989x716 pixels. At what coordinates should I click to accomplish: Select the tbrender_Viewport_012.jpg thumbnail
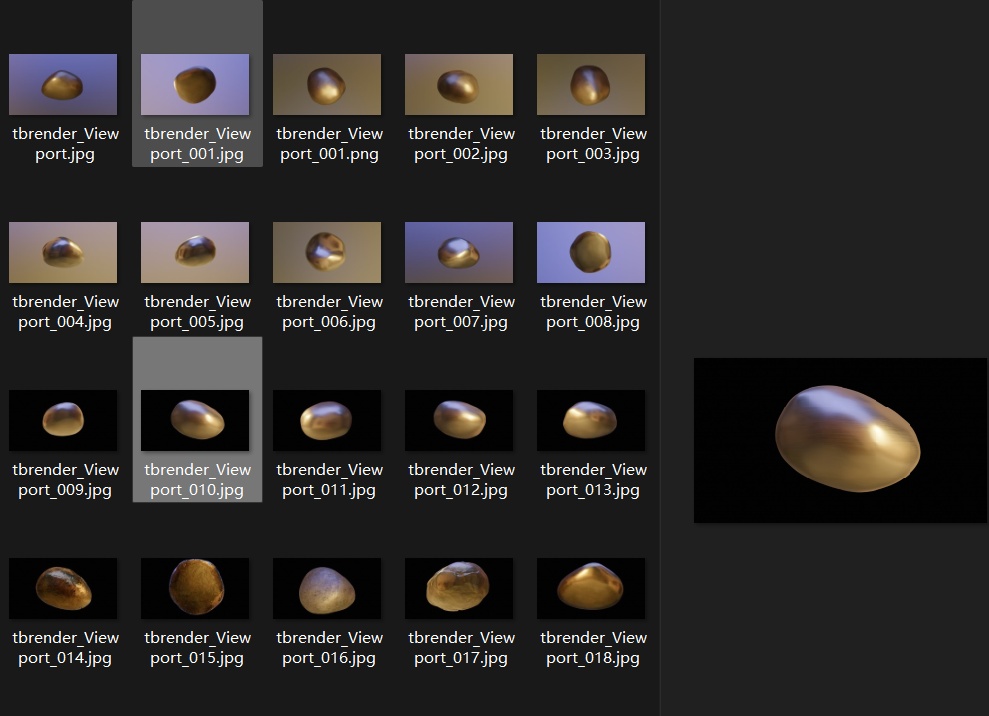(459, 420)
